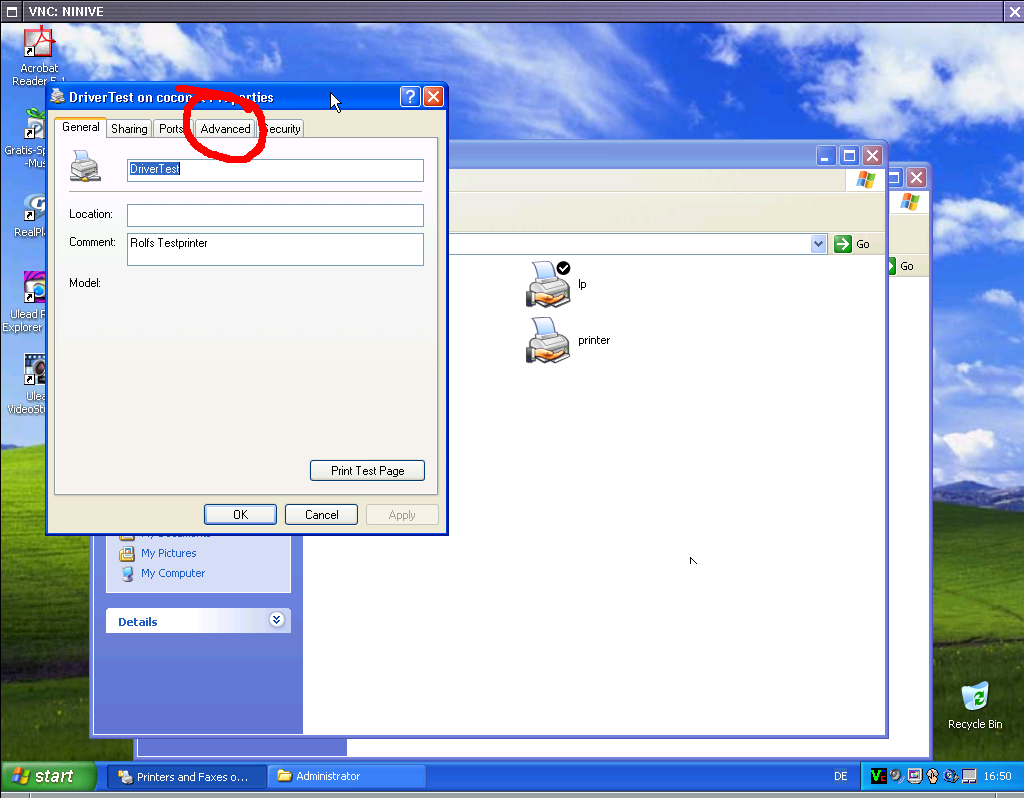This screenshot has width=1024, height=798.
Task: Click the green Go arrow icon
Action: point(843,244)
